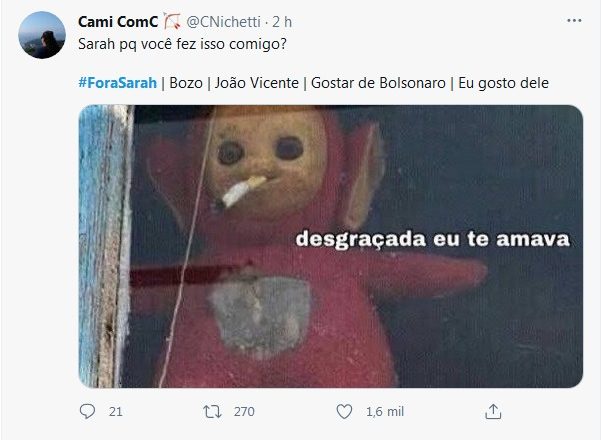Open the @CNichetti handle link
Viewport: 601px width, 440px height.
223,22
